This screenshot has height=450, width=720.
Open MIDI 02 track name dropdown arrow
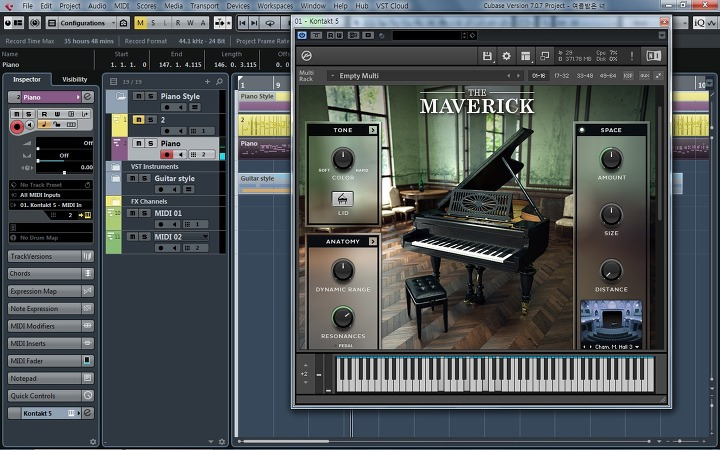click(205, 236)
